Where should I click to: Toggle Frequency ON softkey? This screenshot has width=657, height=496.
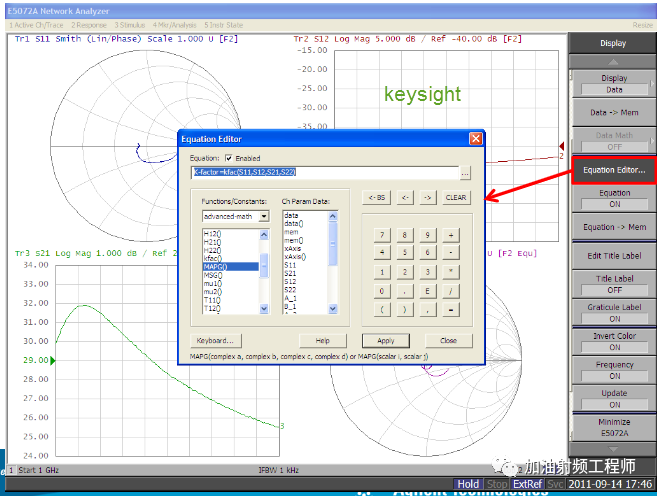pyautogui.click(x=614, y=370)
